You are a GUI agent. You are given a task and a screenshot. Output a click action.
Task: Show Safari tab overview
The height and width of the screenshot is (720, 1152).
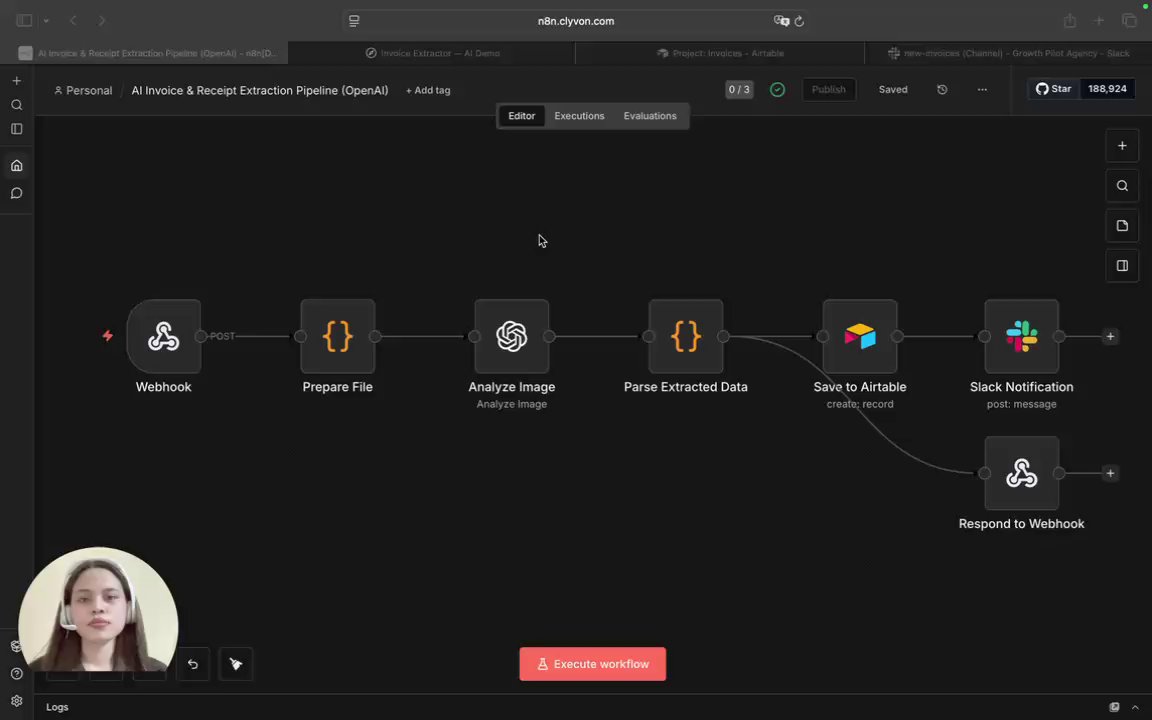click(x=1129, y=21)
